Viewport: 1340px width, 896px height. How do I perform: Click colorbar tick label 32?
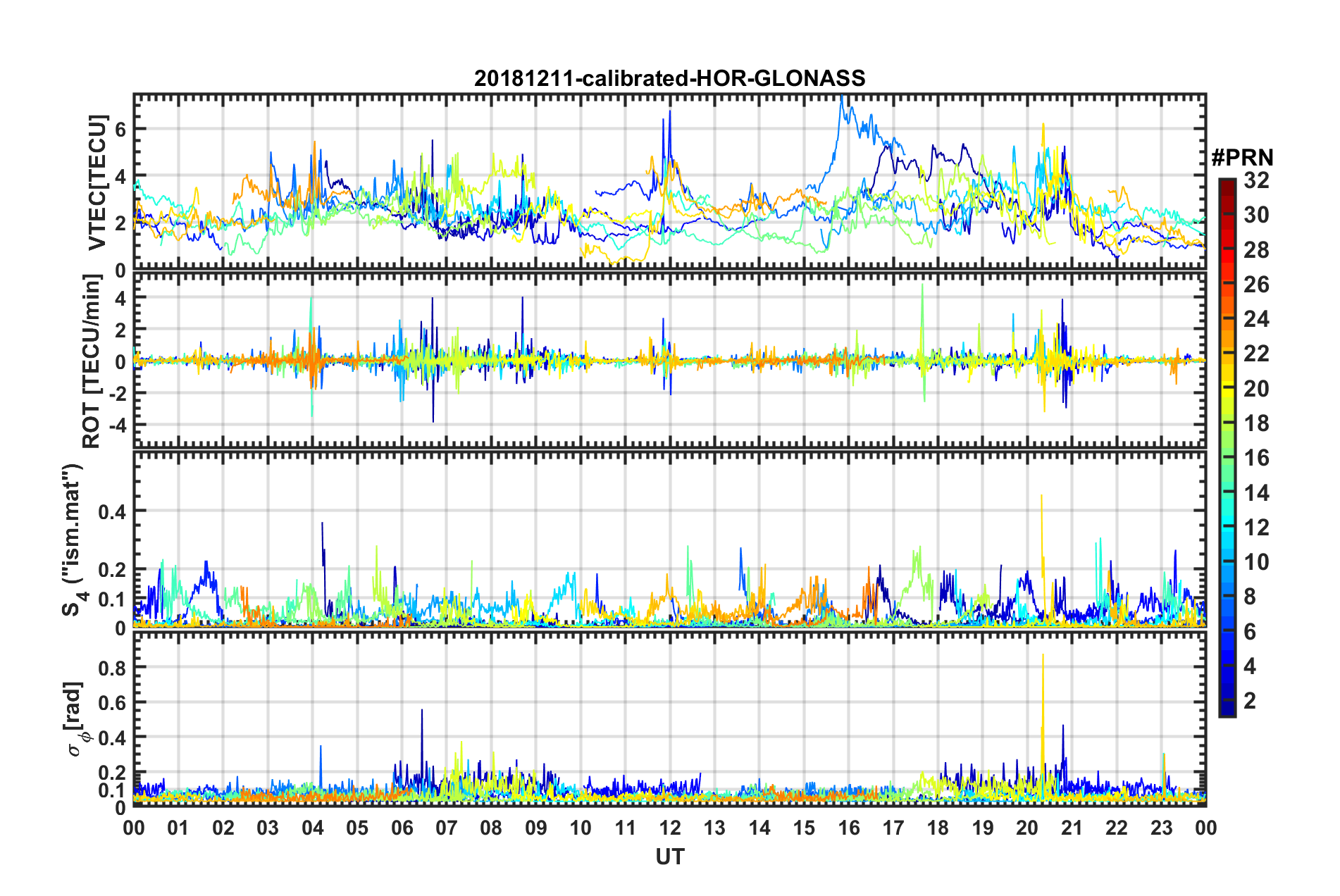pos(1256,180)
